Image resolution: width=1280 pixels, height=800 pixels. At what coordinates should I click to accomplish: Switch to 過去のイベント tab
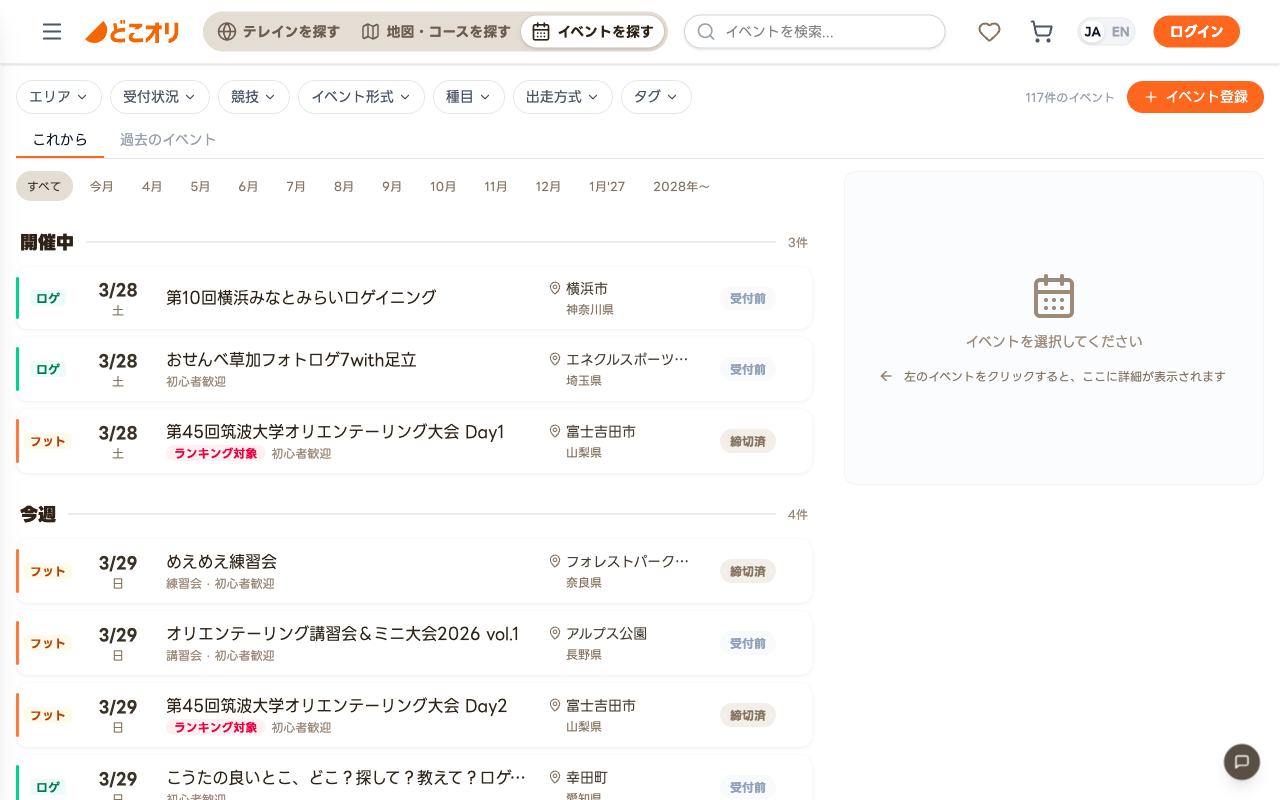[168, 140]
